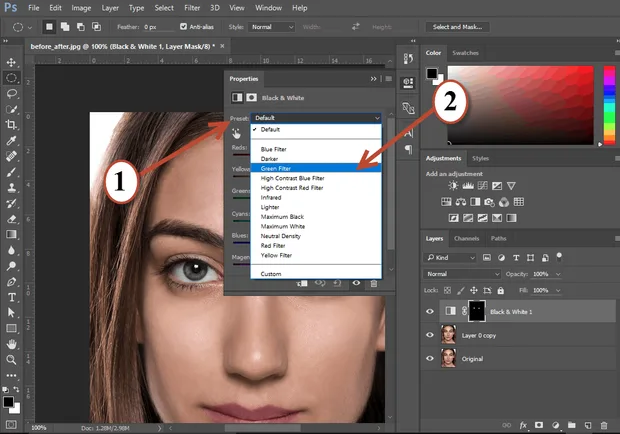Hide the Black & White 1 layer
Screen dimensions: 620x434
(430, 311)
